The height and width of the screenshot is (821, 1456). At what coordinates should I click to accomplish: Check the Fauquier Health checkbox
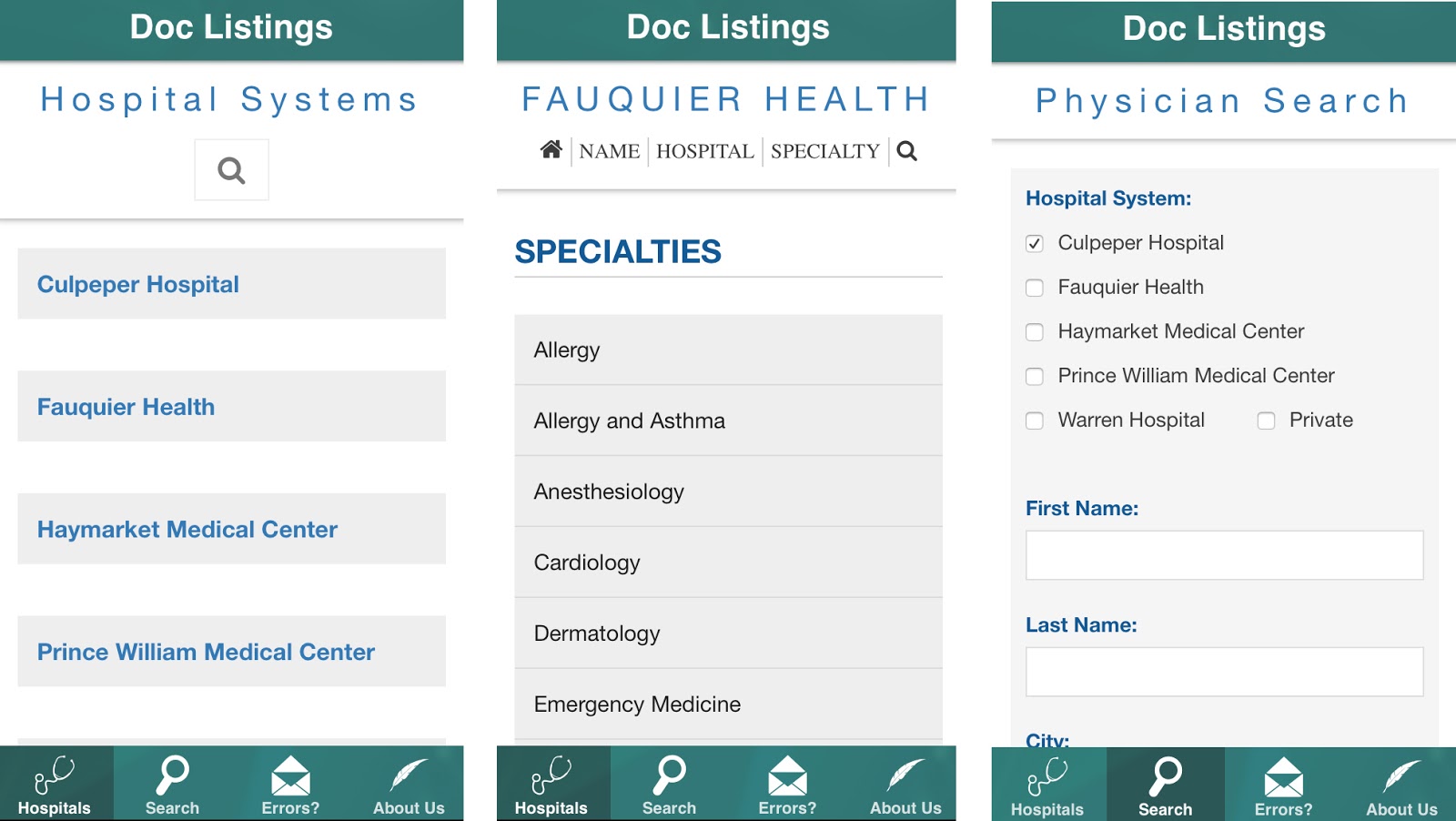tap(1035, 287)
